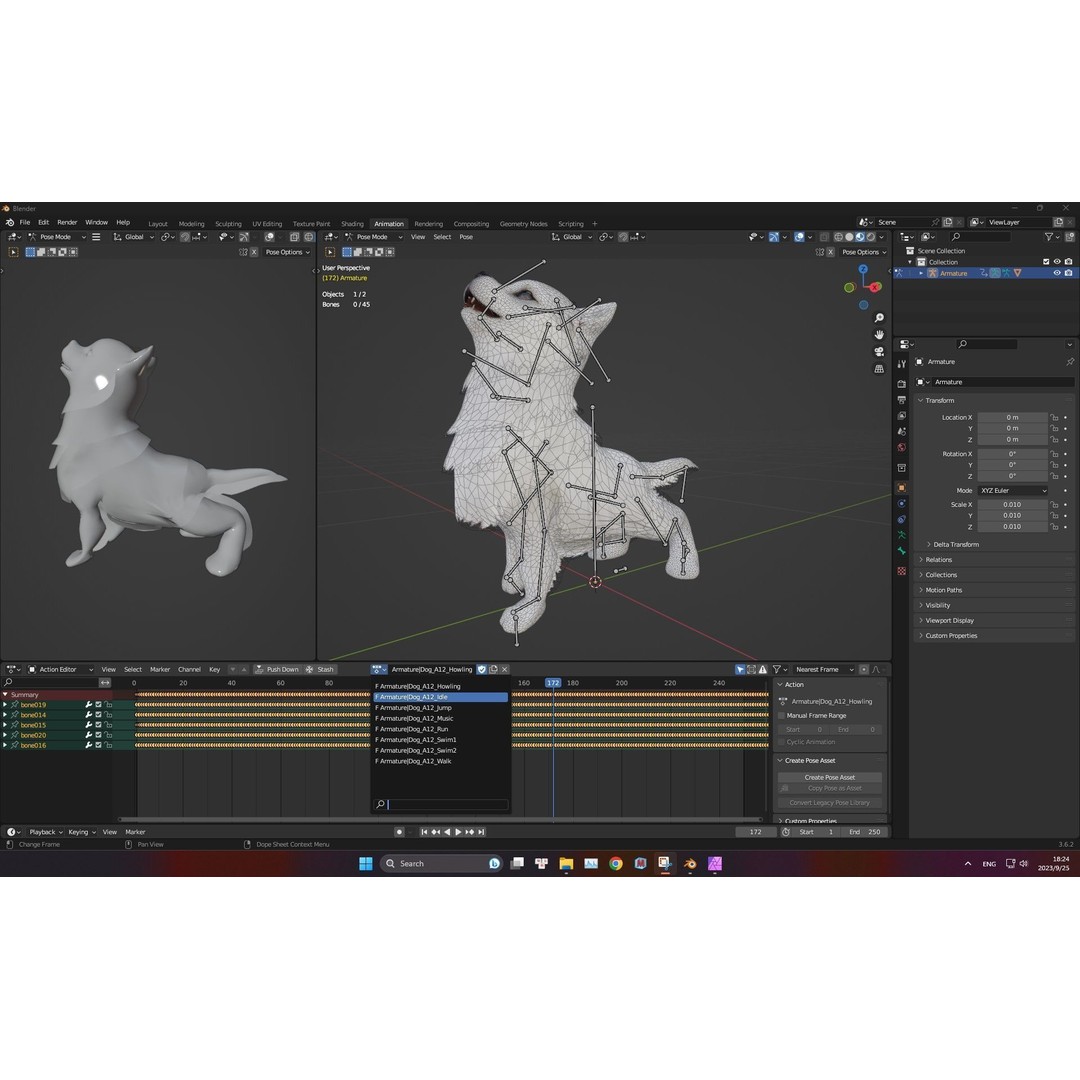Toggle the lock icon on bone015 channel
Screen dimensions: 1080x1080
108,725
